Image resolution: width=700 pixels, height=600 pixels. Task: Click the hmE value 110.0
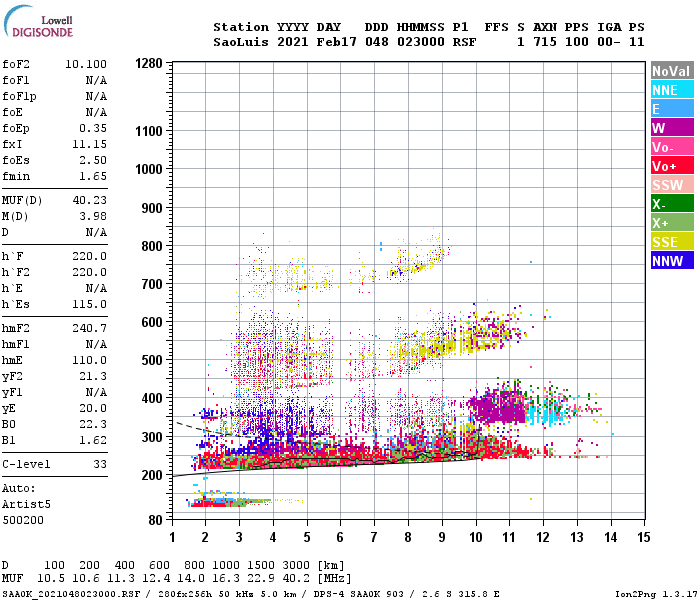coord(90,360)
